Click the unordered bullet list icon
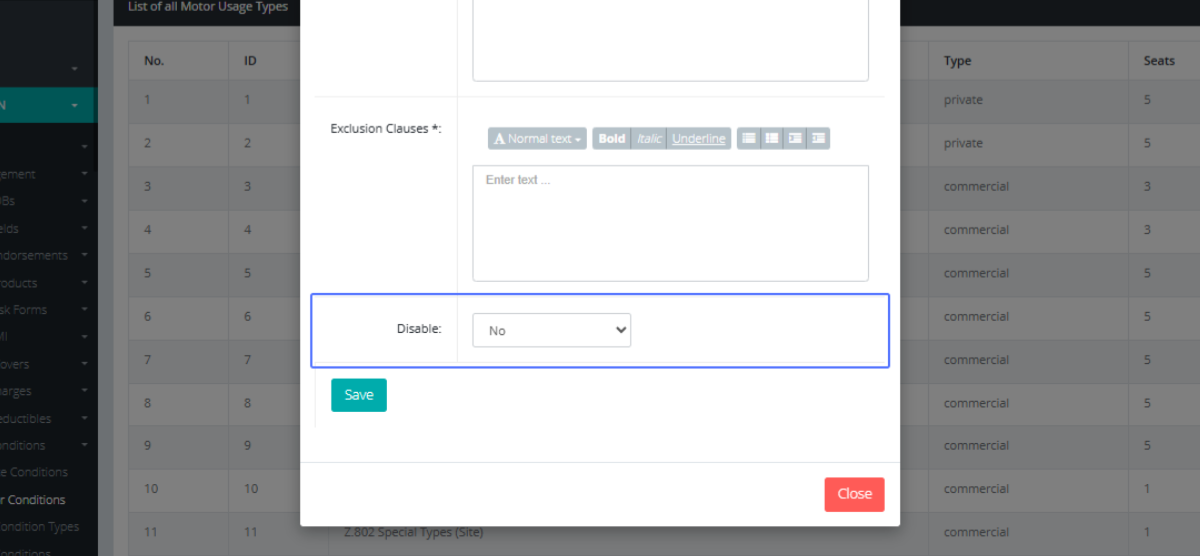 748,138
